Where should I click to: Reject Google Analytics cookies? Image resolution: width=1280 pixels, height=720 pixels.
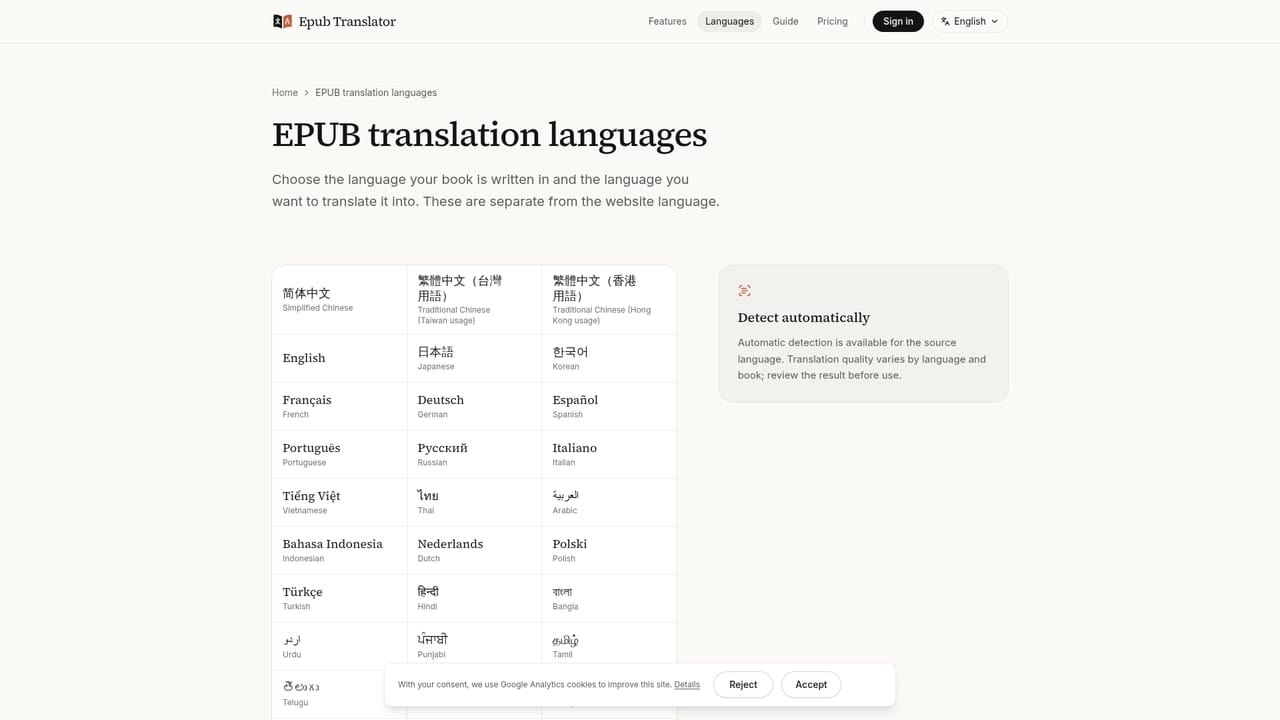click(x=743, y=684)
